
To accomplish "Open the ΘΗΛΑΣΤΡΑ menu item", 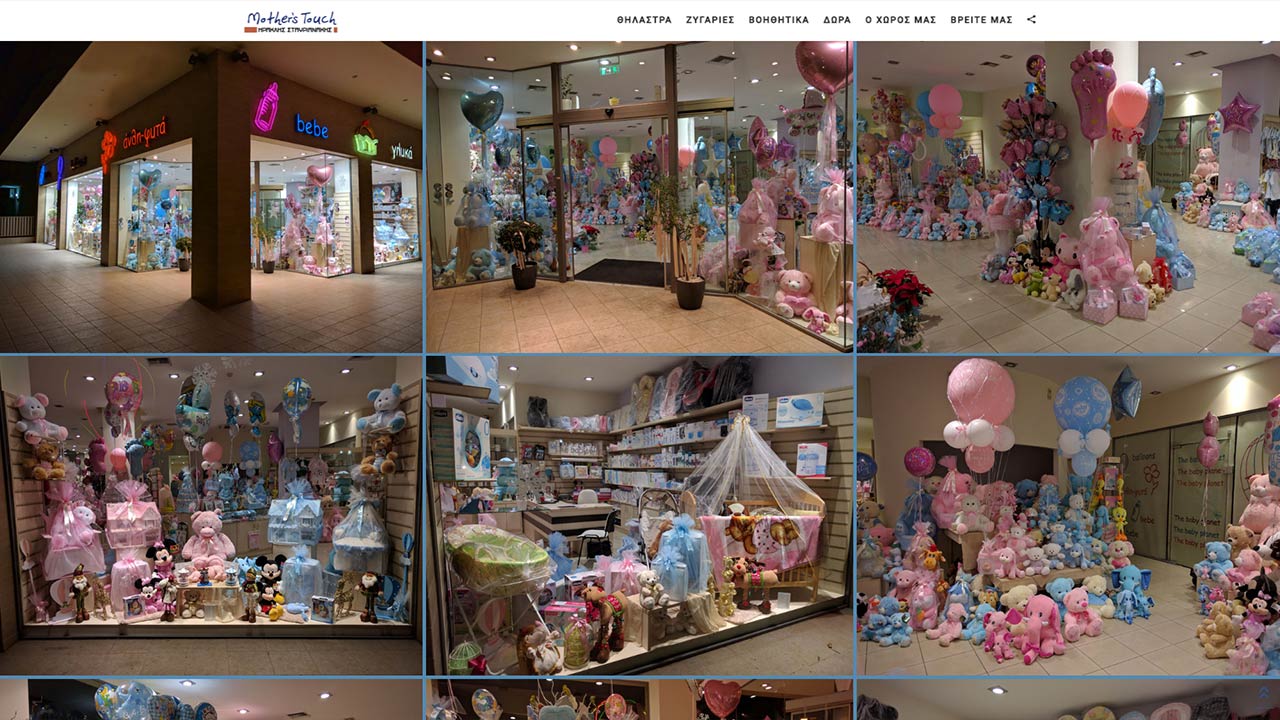I will point(644,20).
